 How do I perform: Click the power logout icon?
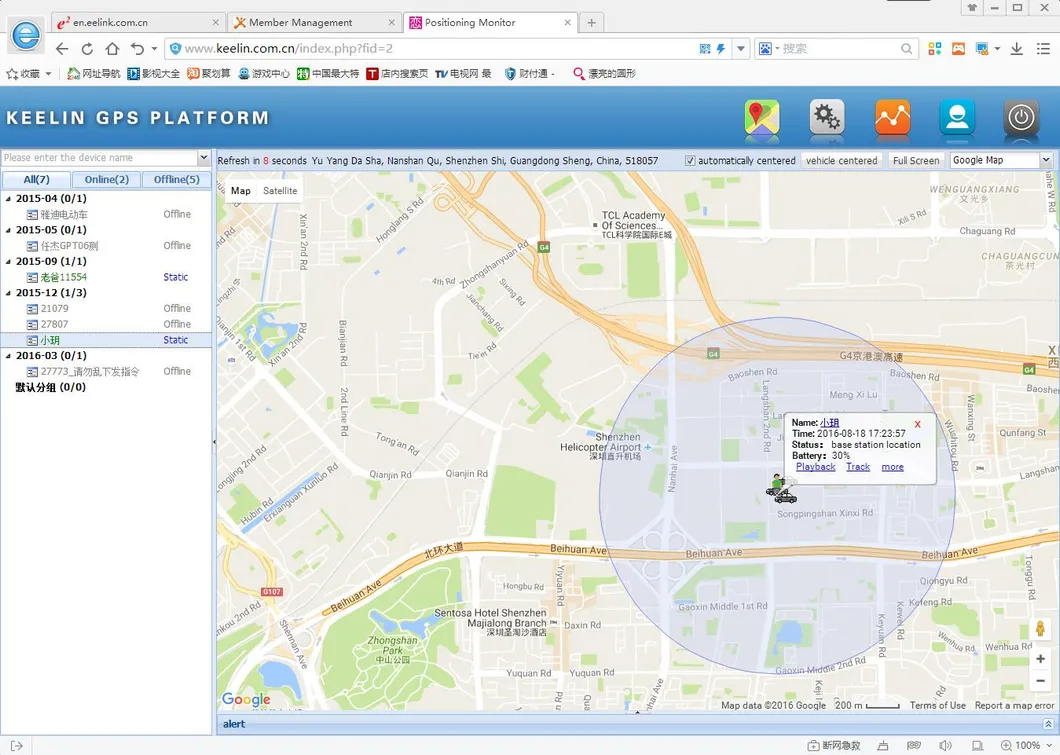(x=1021, y=117)
